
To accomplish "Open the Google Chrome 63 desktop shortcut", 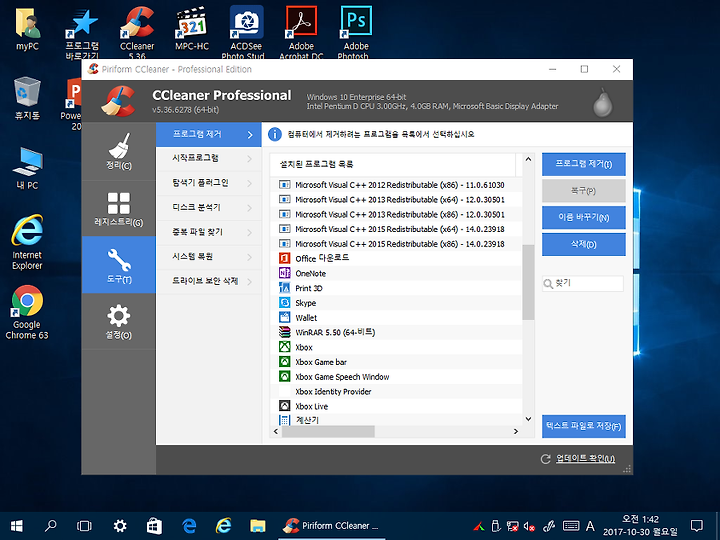I will pos(27,312).
